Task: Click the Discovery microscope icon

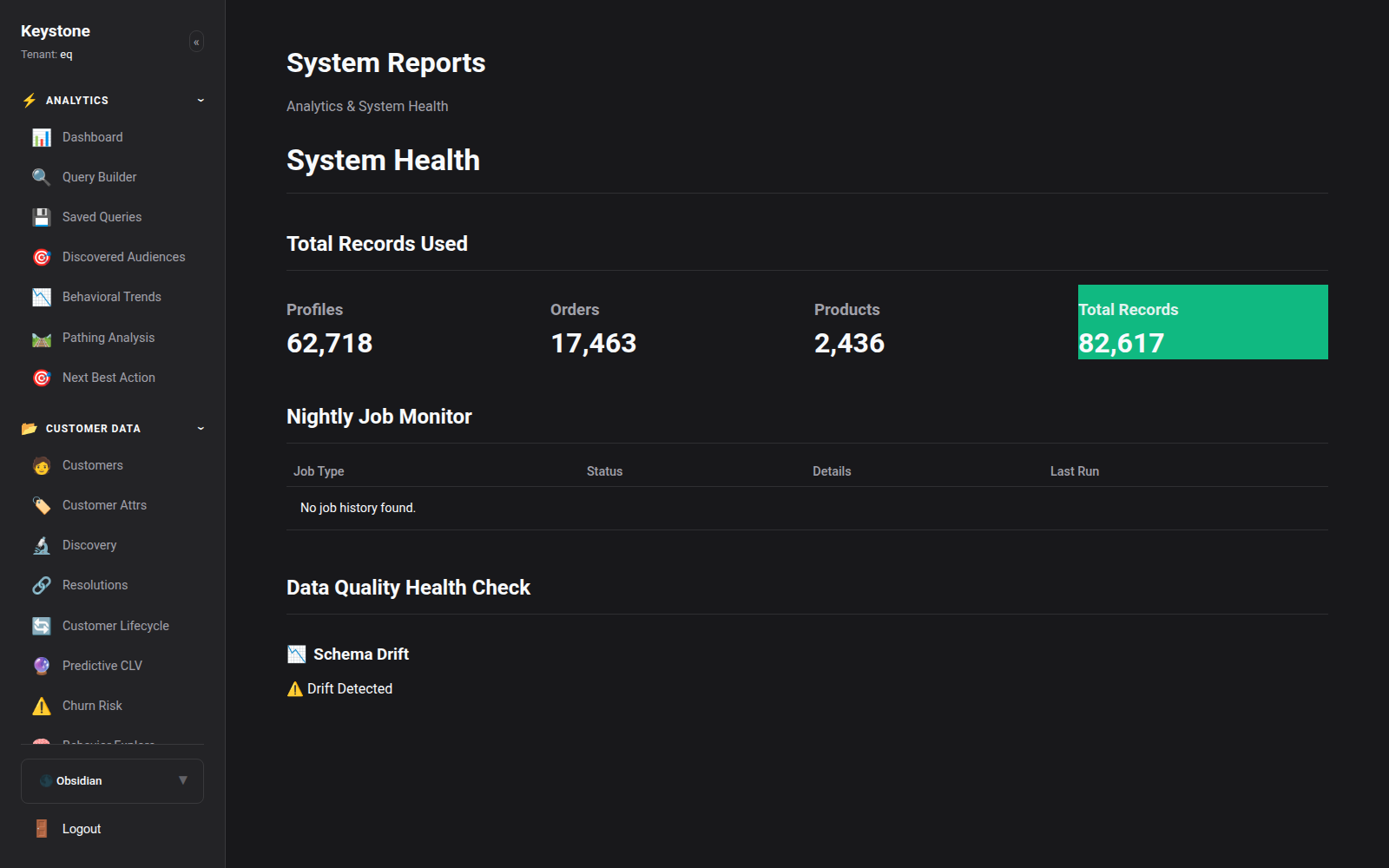Action: click(42, 545)
